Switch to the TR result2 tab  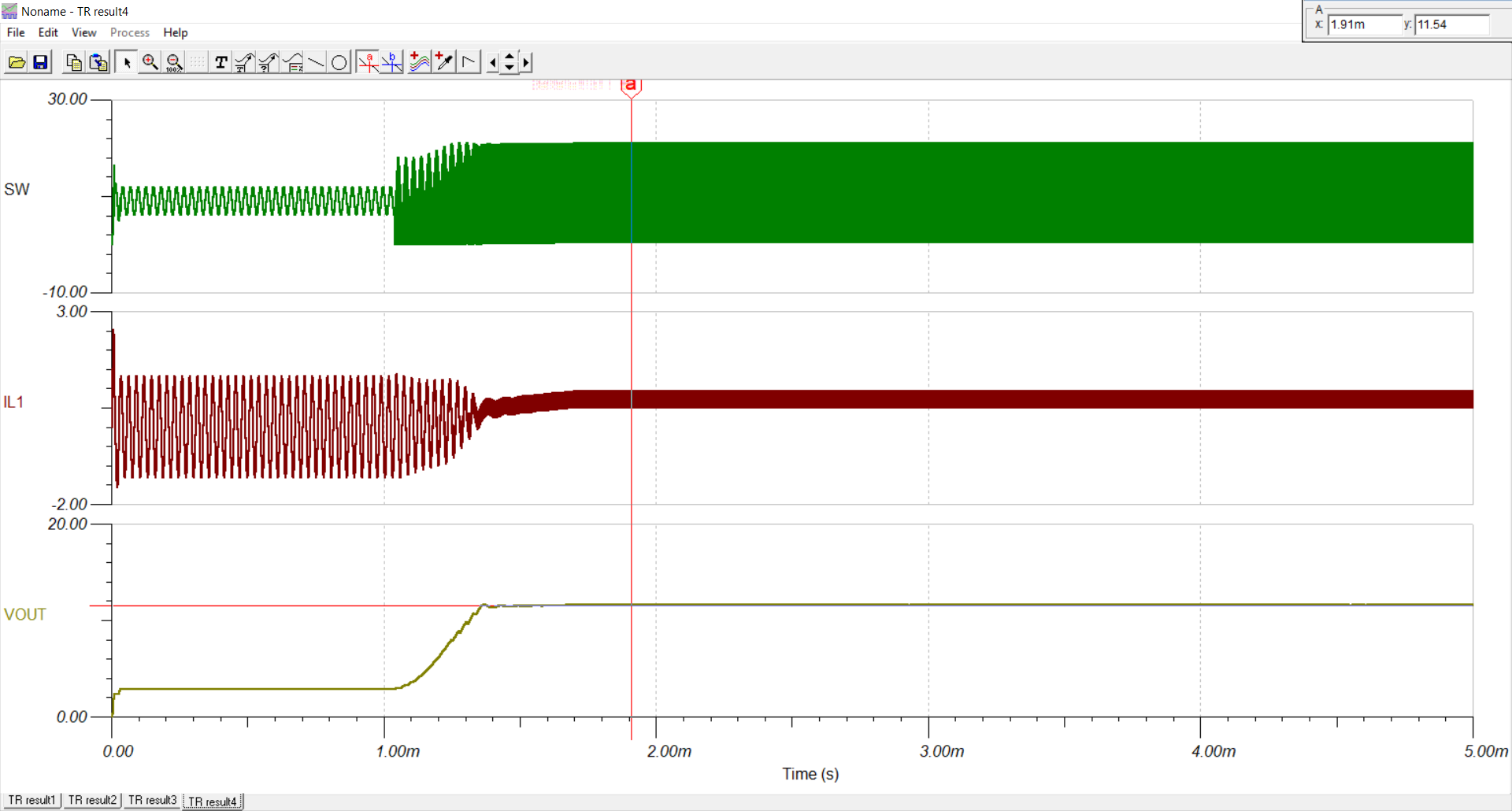92,800
